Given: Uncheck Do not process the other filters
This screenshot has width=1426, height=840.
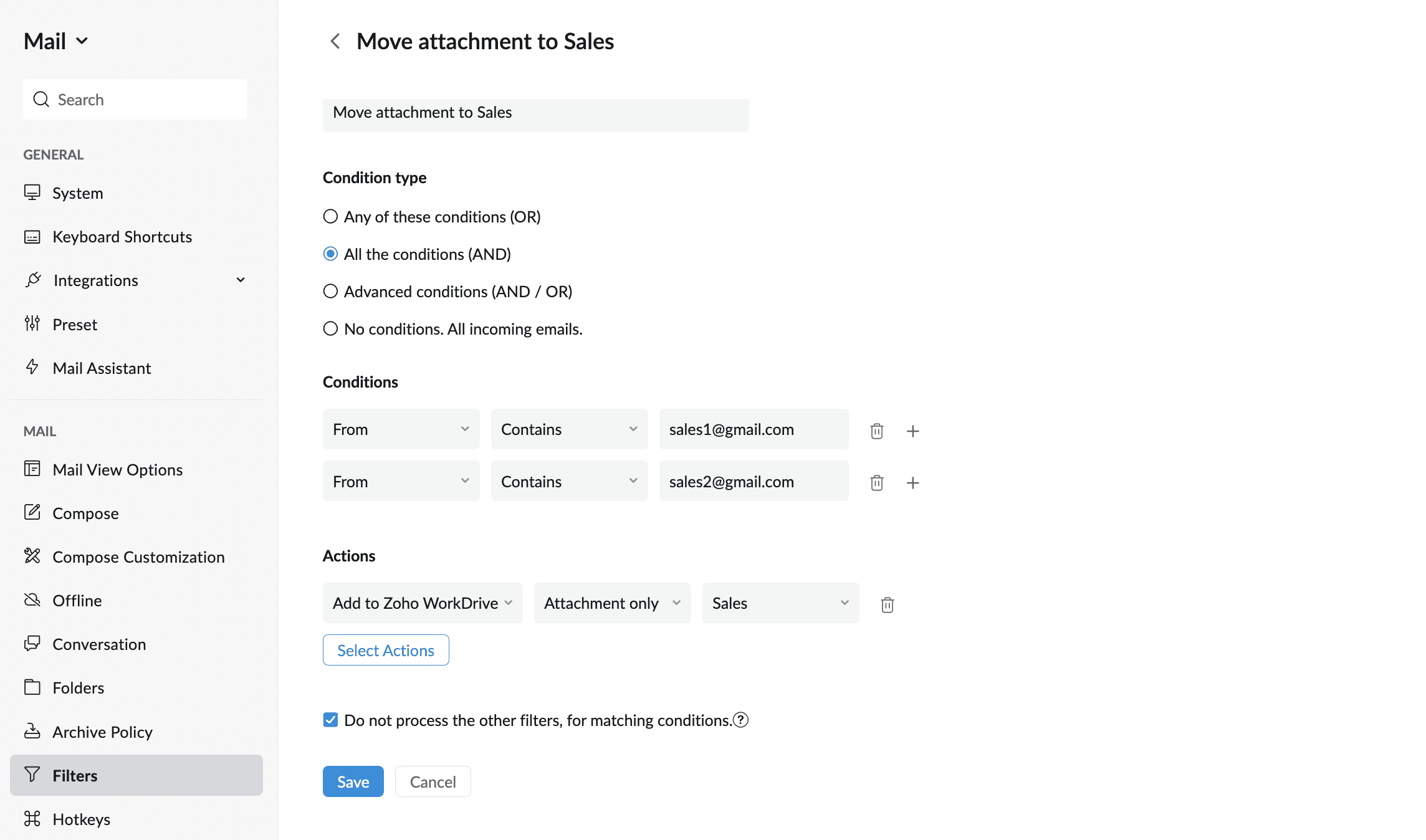Looking at the screenshot, I should 330,720.
